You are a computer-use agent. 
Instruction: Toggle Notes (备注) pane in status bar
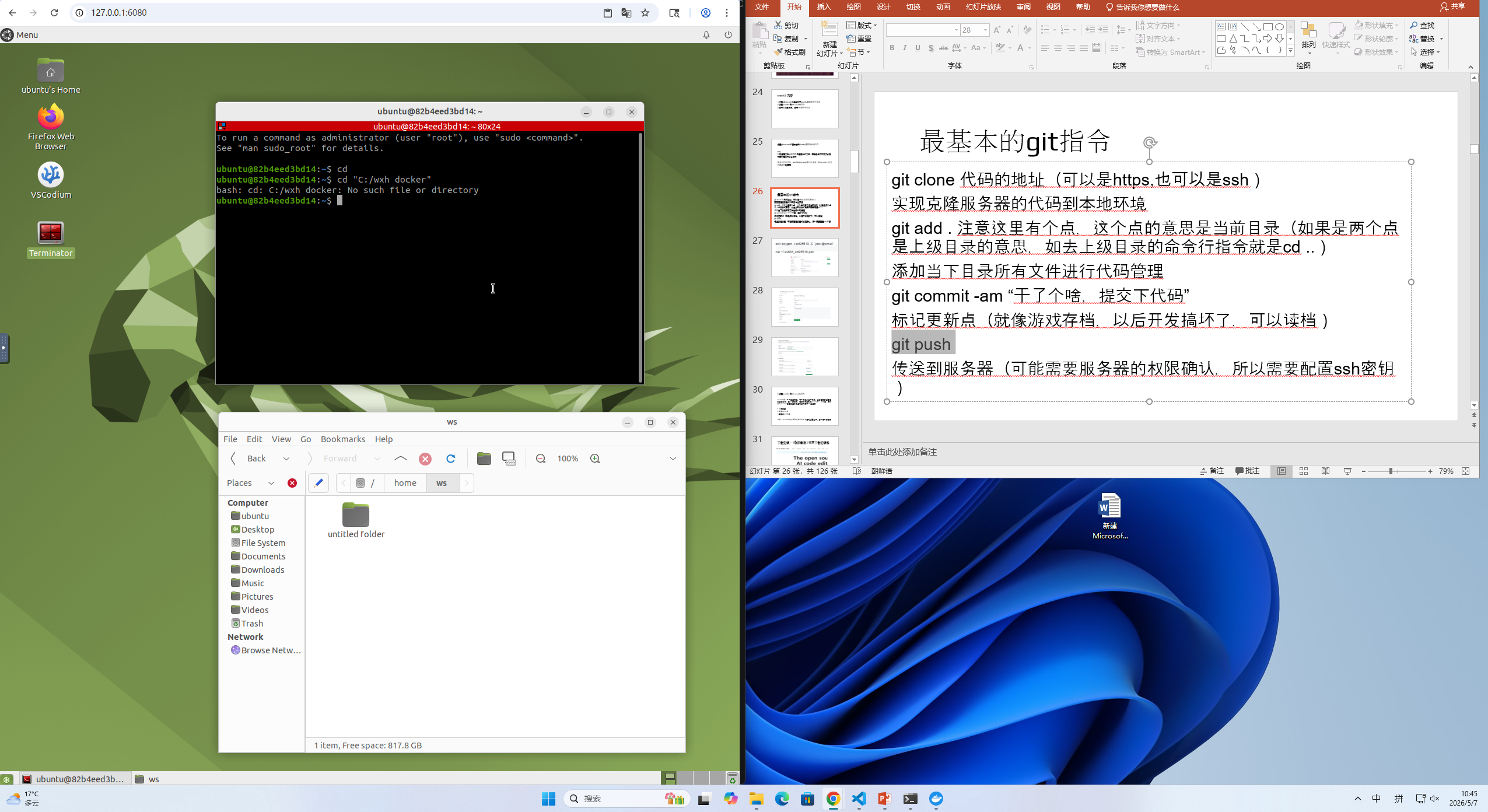[1212, 471]
